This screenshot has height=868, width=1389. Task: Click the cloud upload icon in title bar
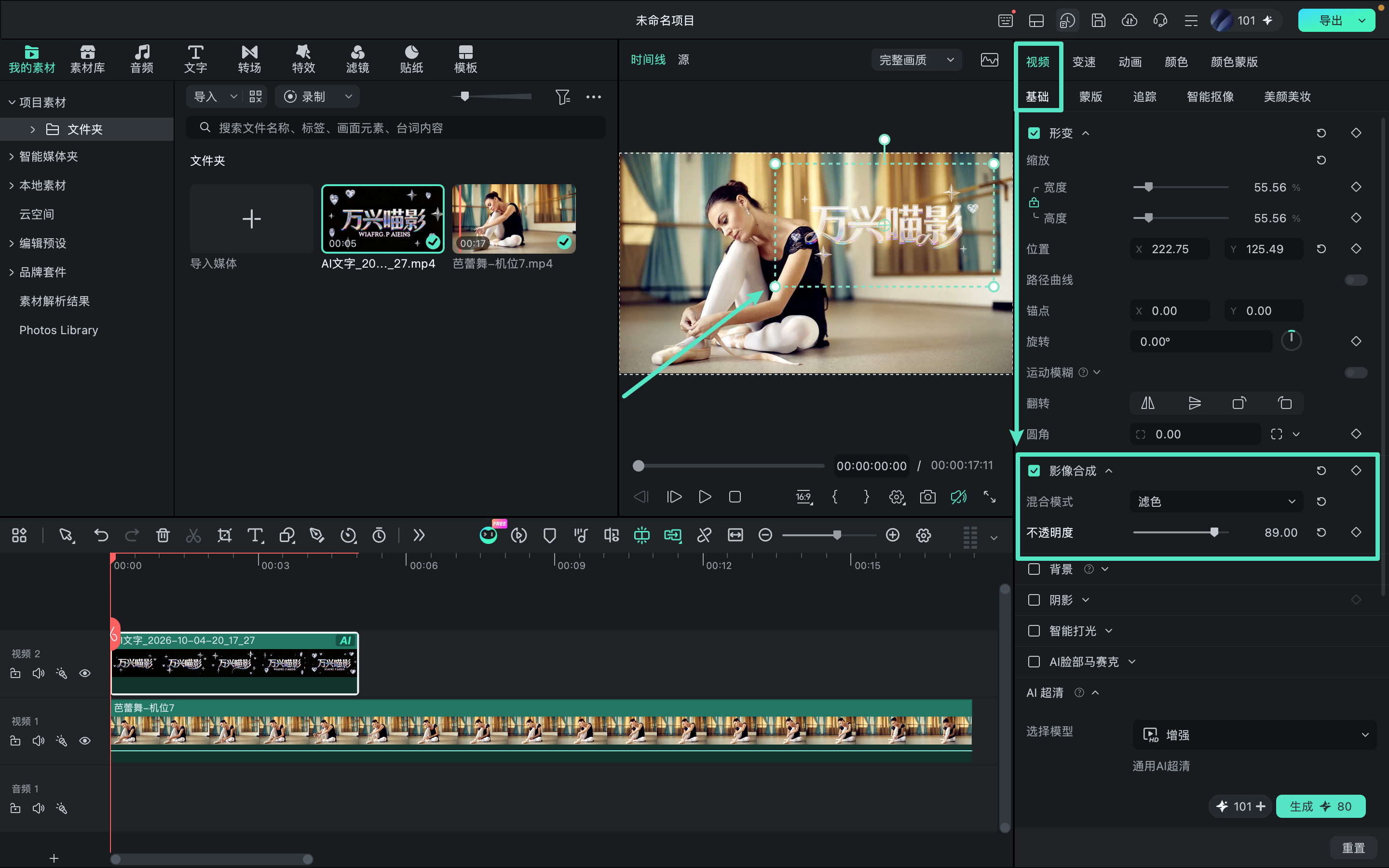pos(1129,21)
